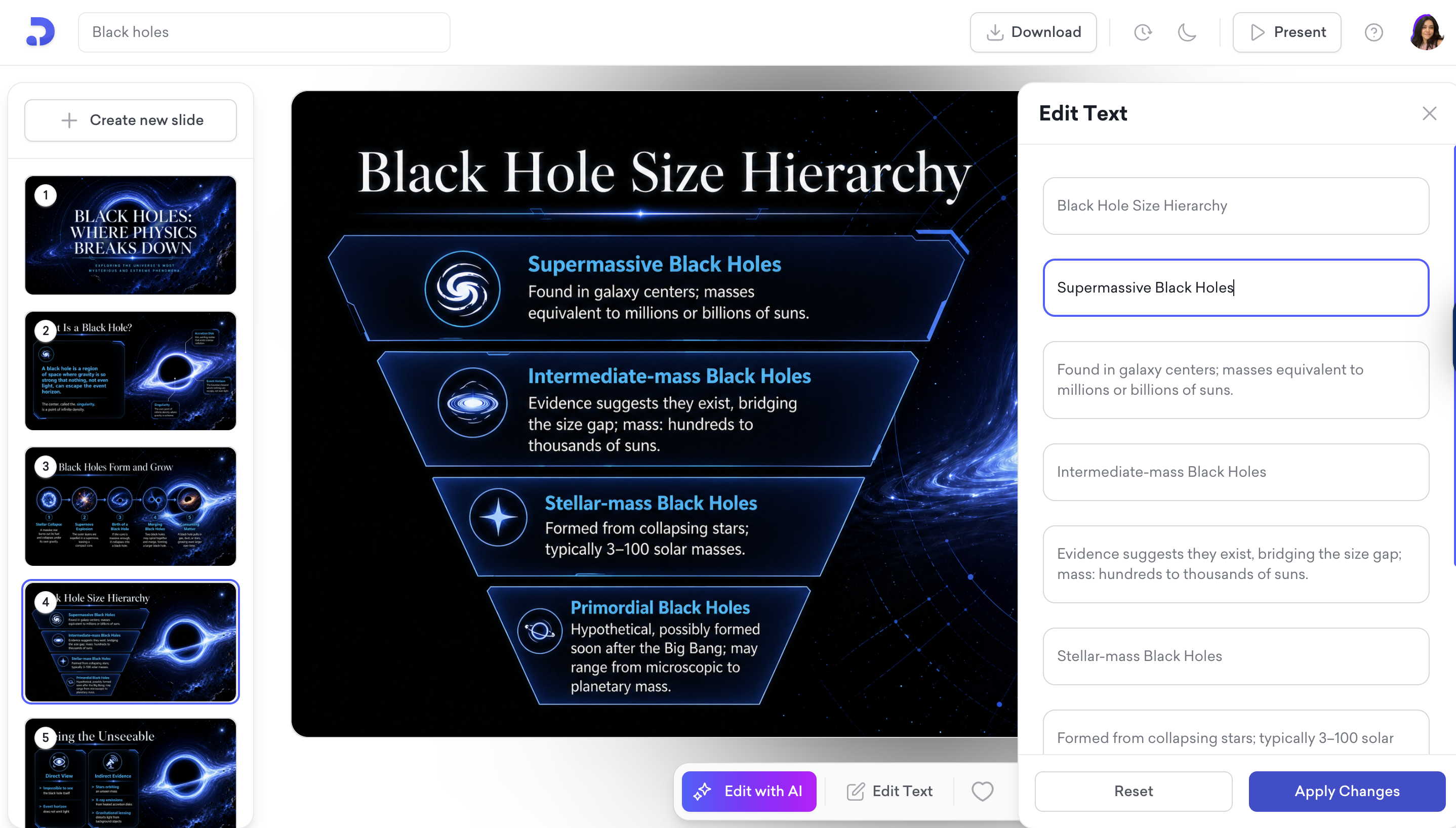This screenshot has height=828, width=1456.
Task: Edit the presentation title field Black holes
Action: click(264, 32)
